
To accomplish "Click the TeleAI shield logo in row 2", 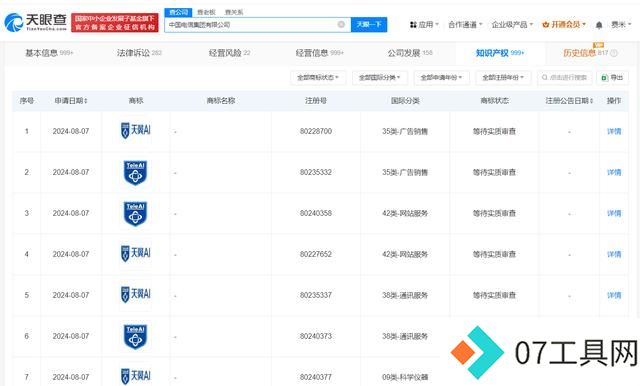I will [136, 172].
